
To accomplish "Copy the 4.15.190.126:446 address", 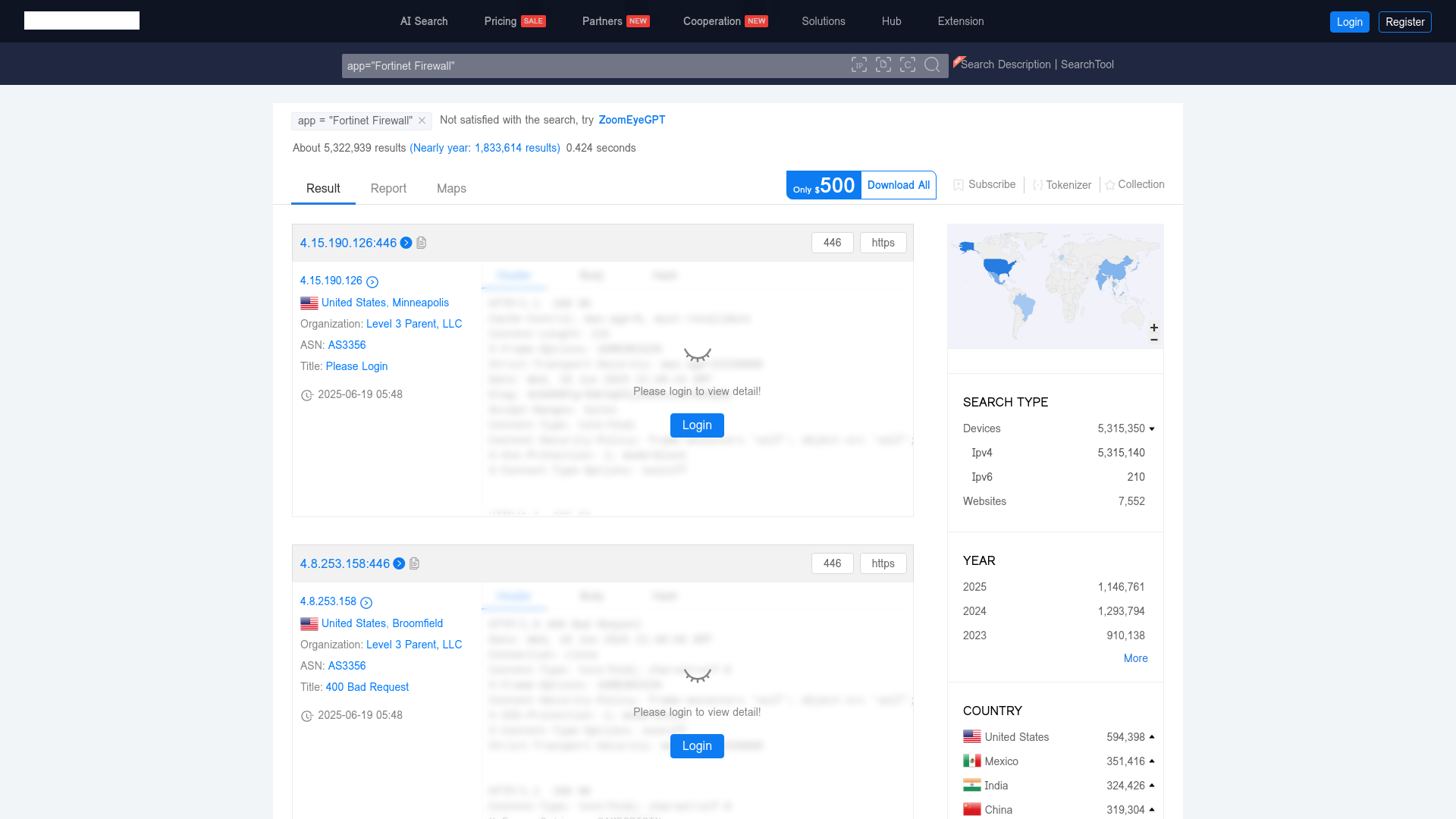I will pos(422,243).
